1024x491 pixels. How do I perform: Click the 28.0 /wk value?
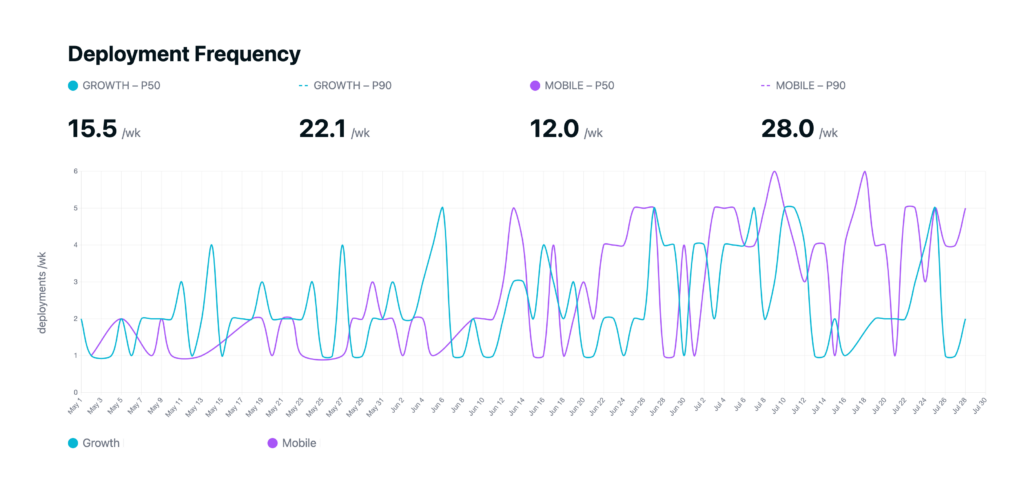[x=799, y=129]
